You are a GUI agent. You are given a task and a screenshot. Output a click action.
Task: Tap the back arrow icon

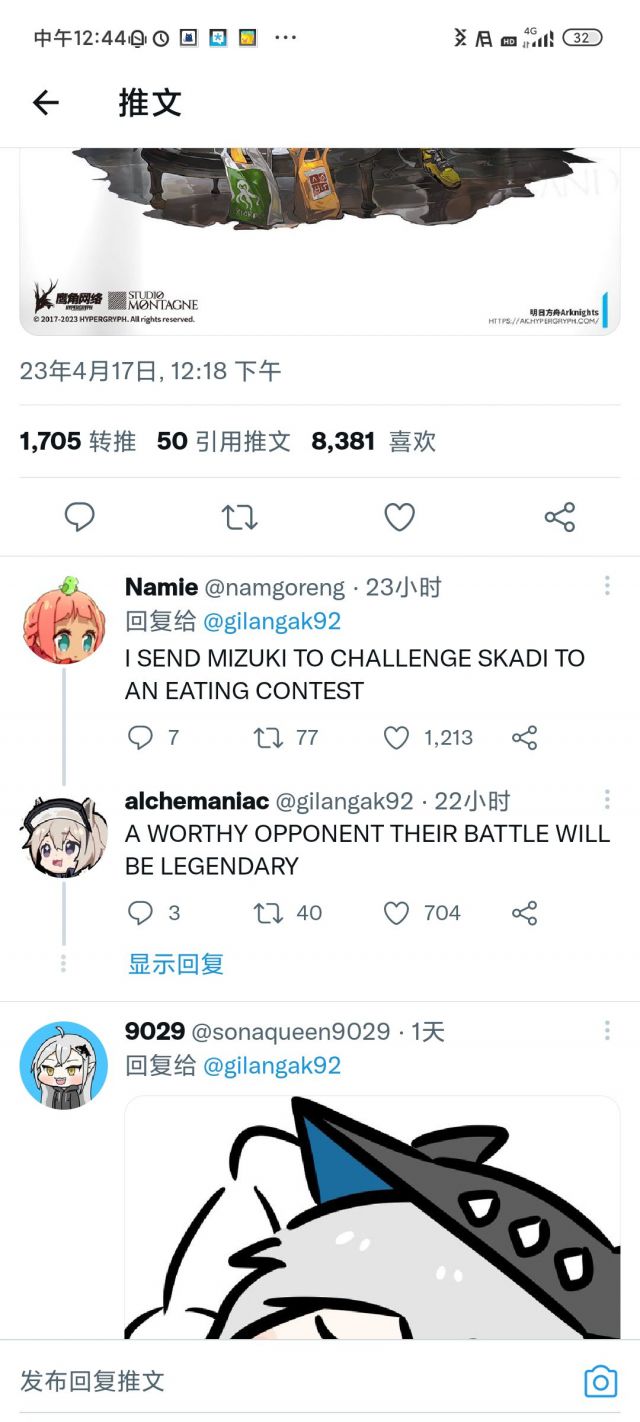(46, 102)
